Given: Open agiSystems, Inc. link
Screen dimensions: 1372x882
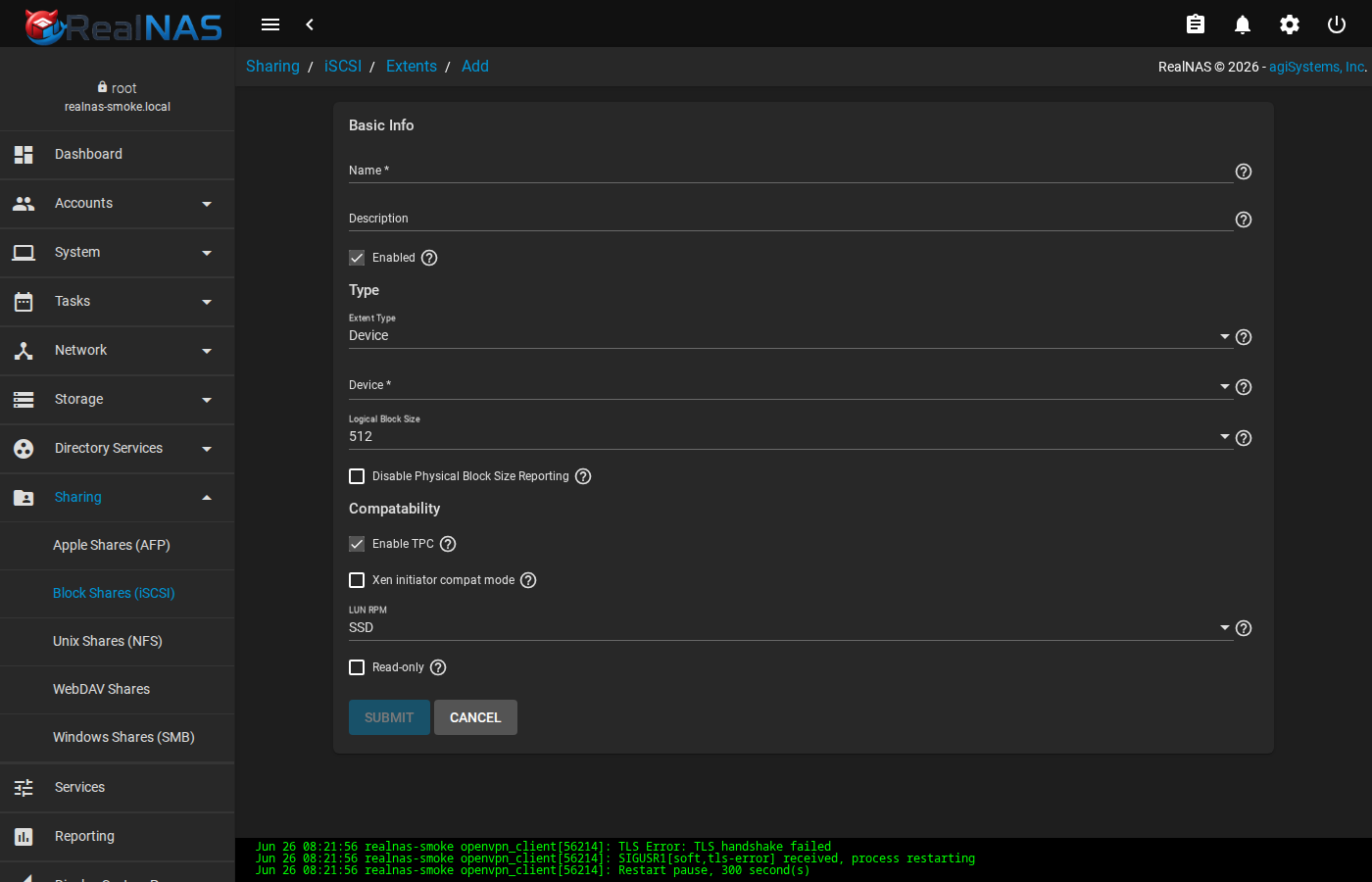Looking at the screenshot, I should tap(1316, 67).
